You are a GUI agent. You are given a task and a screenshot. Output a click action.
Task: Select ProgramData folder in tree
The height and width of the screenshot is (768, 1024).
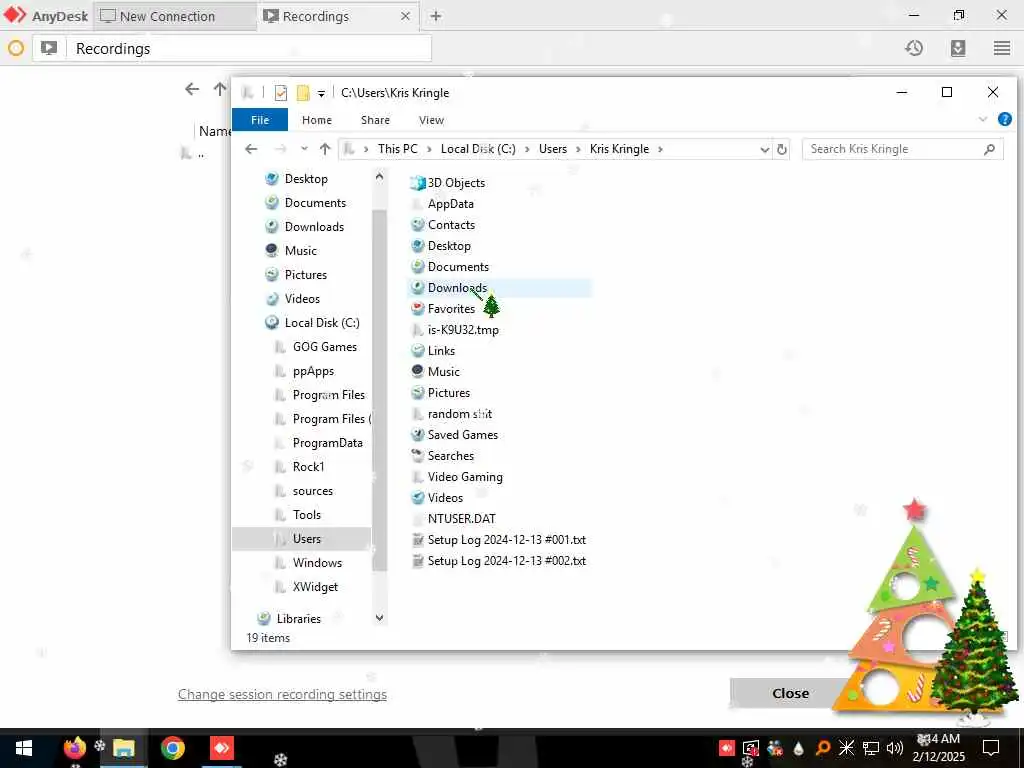(x=327, y=443)
